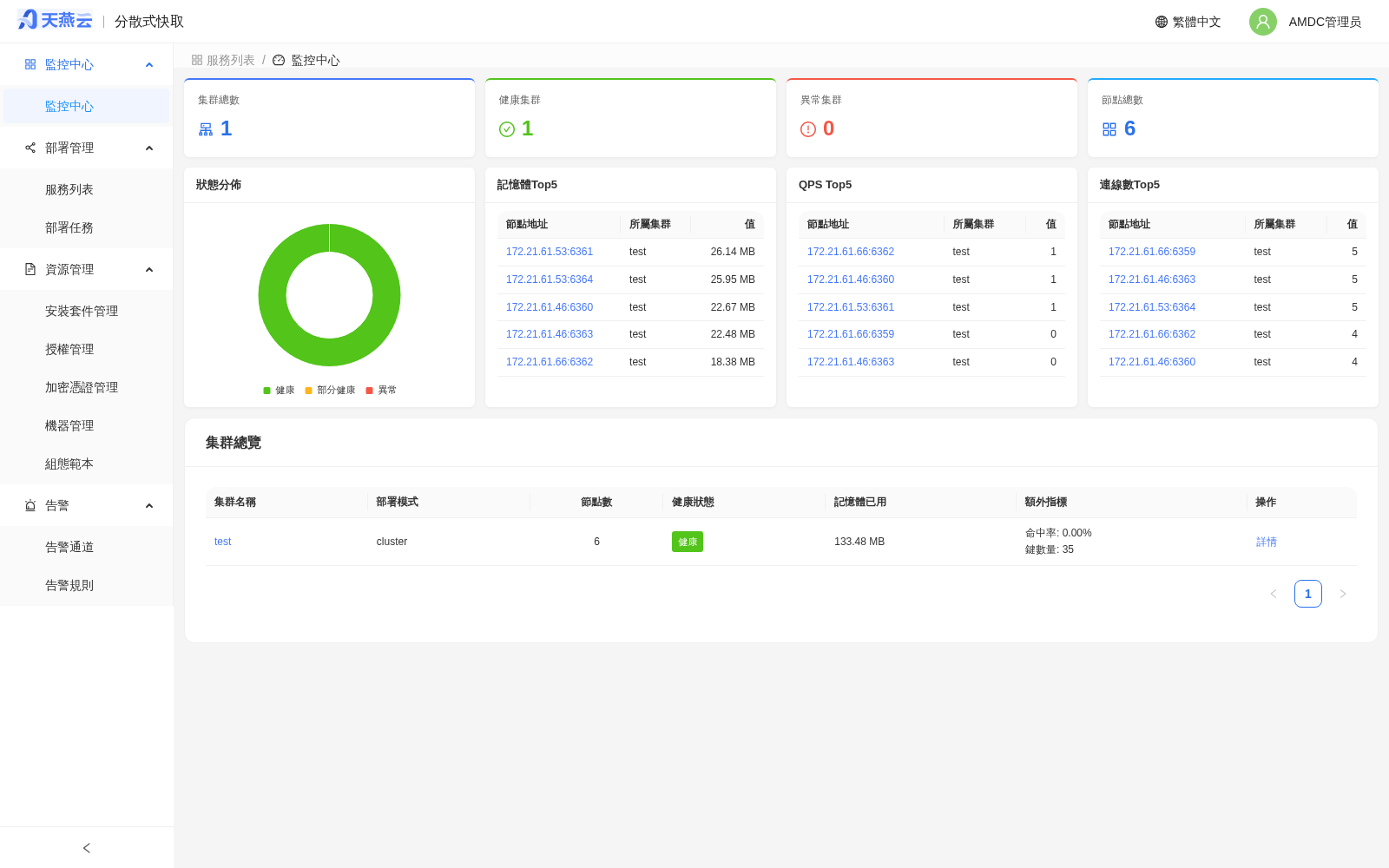
Task: Click the green user avatar icon
Action: [x=1263, y=22]
